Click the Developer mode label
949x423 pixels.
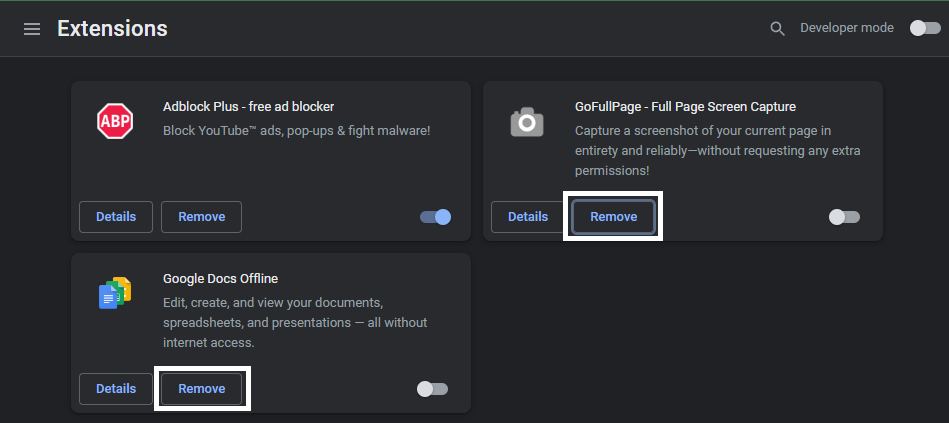click(x=846, y=28)
